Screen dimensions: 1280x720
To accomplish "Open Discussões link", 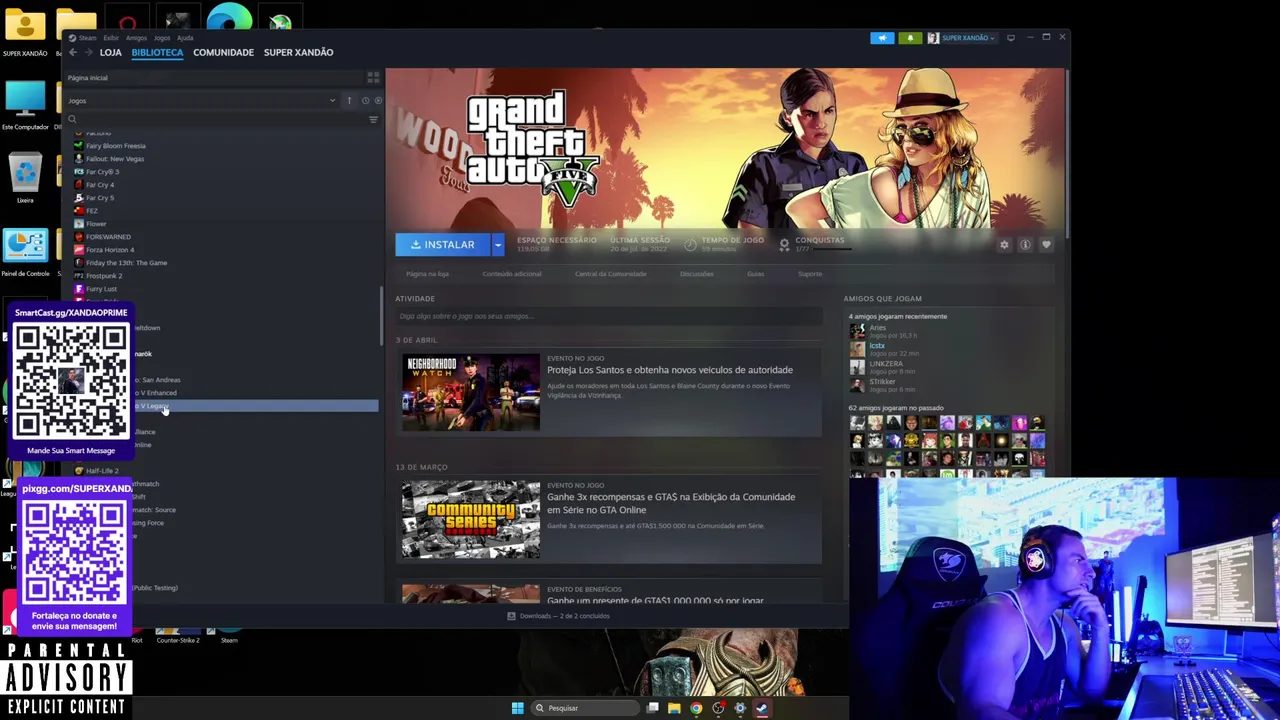I will pyautogui.click(x=697, y=274).
